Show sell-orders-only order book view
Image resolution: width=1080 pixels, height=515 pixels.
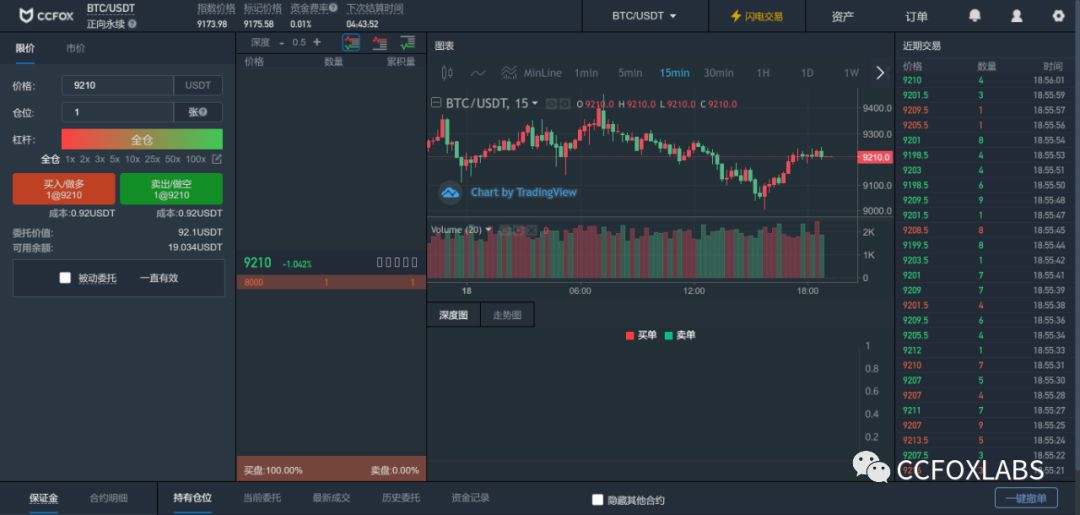(380, 43)
